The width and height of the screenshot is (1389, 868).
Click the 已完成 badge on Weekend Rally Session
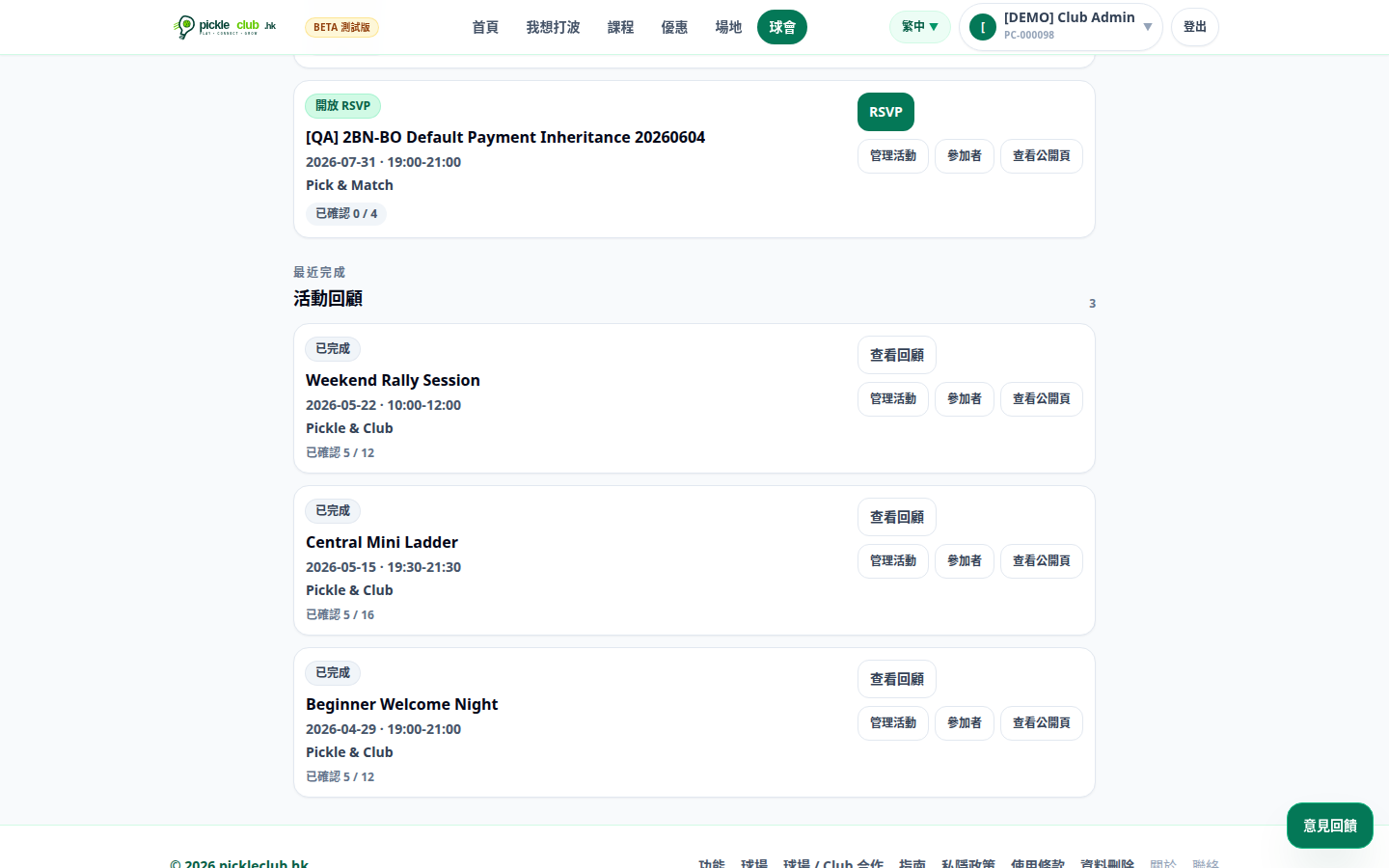[x=333, y=349]
